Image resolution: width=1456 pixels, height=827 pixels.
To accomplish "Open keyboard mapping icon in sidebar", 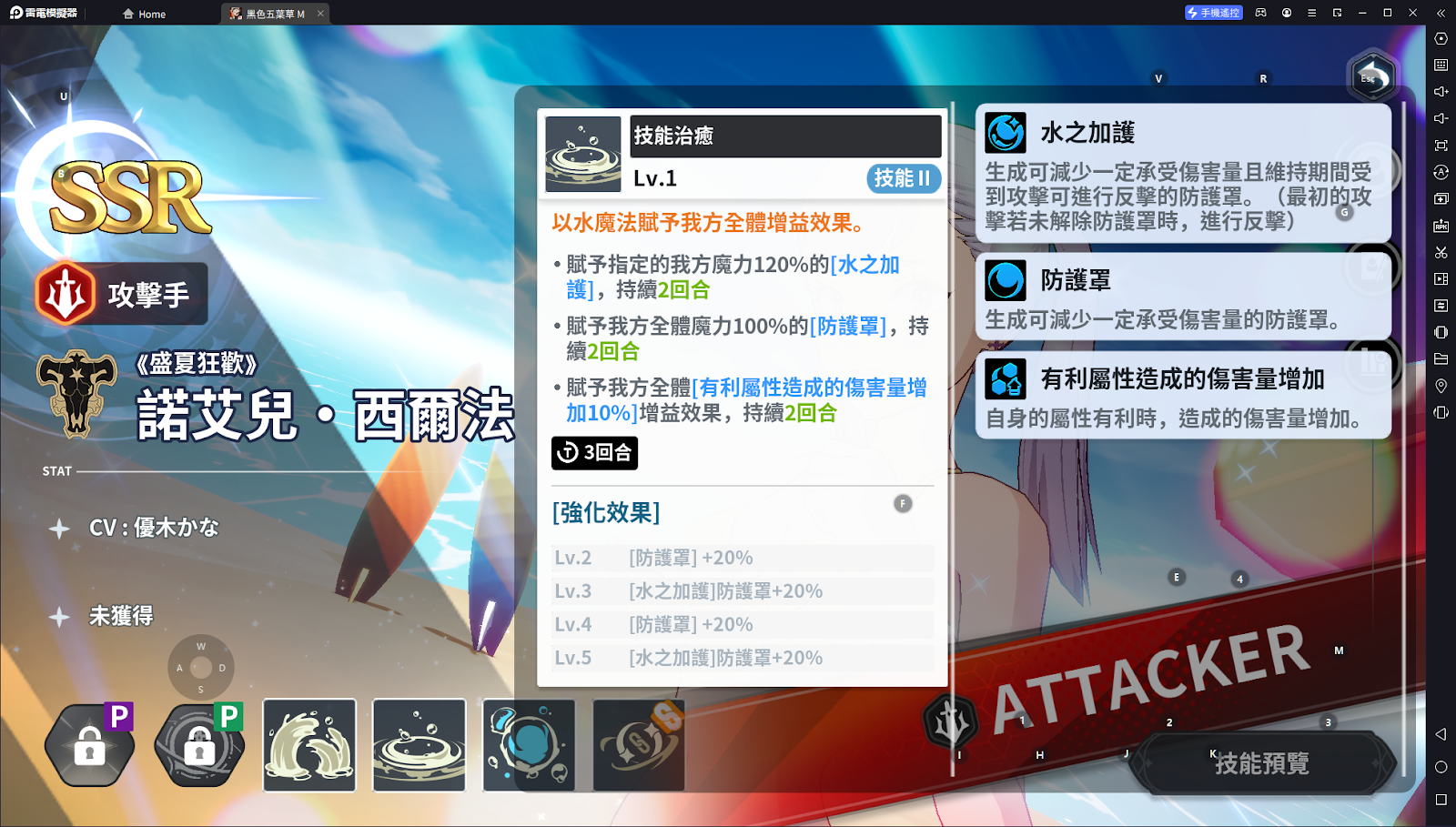I will coord(1441,65).
